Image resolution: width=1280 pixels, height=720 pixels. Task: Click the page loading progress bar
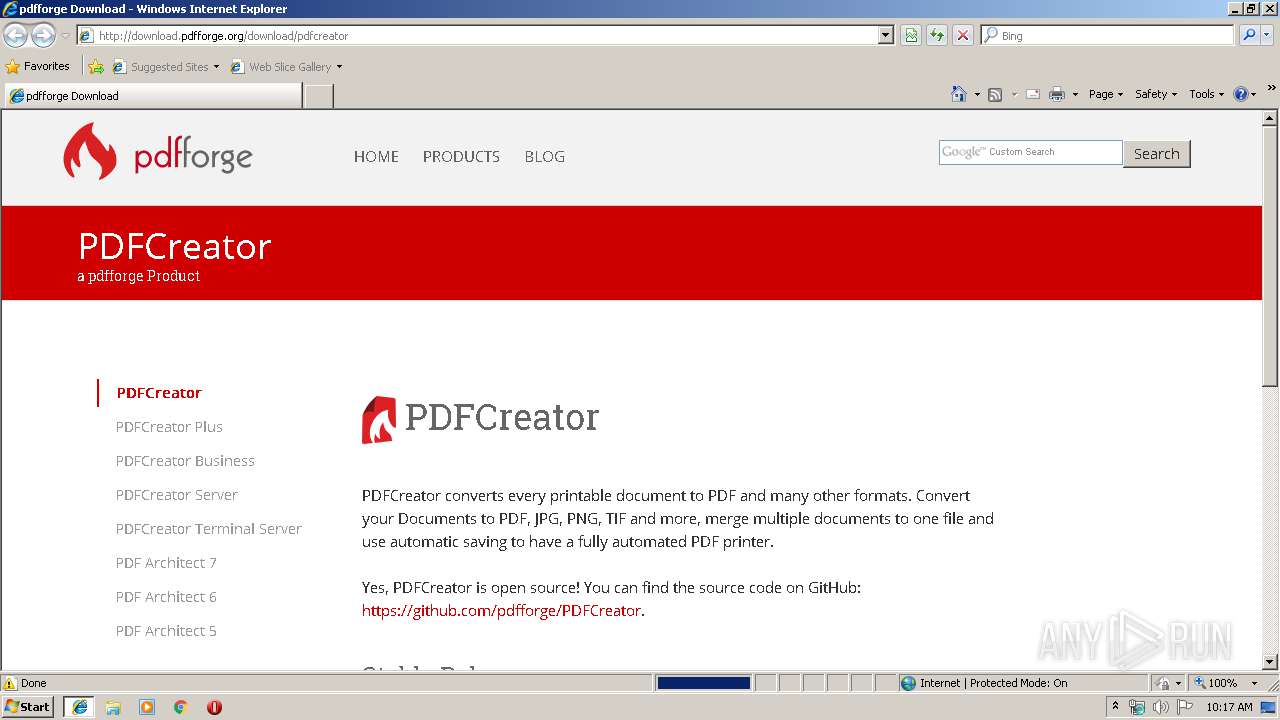point(703,683)
